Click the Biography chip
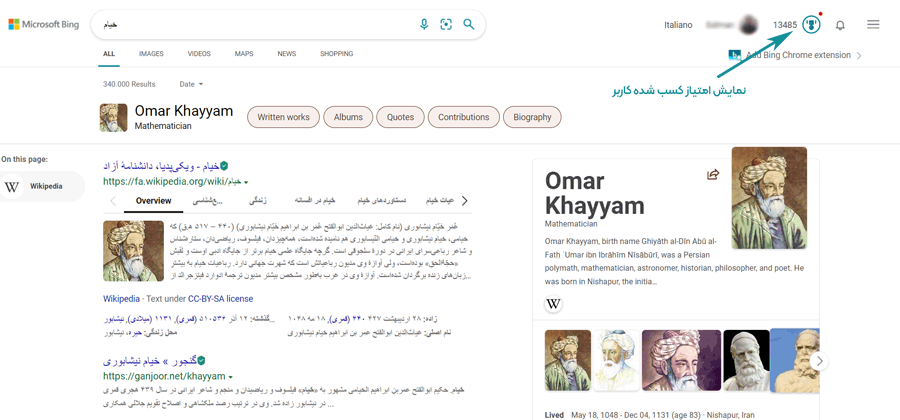 pyautogui.click(x=532, y=117)
